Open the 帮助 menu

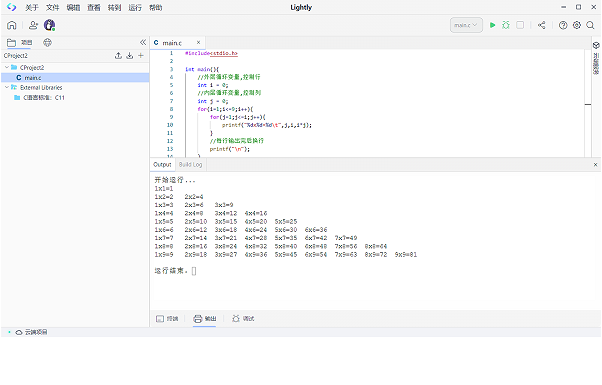pyautogui.click(x=155, y=8)
